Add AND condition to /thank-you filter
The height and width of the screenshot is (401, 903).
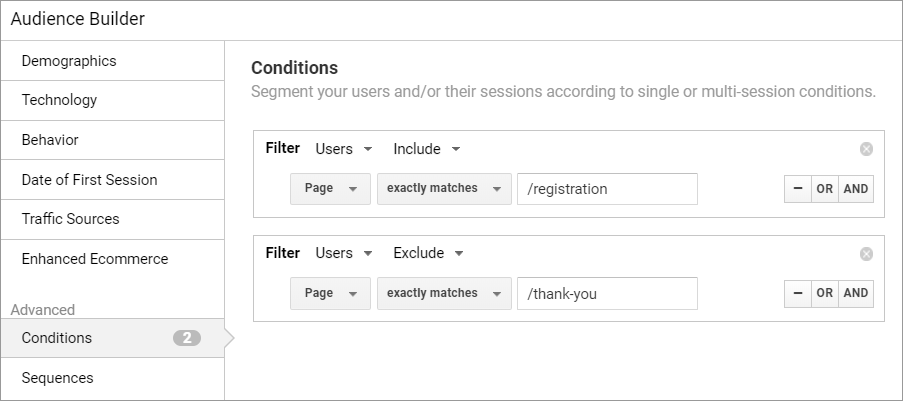(856, 293)
